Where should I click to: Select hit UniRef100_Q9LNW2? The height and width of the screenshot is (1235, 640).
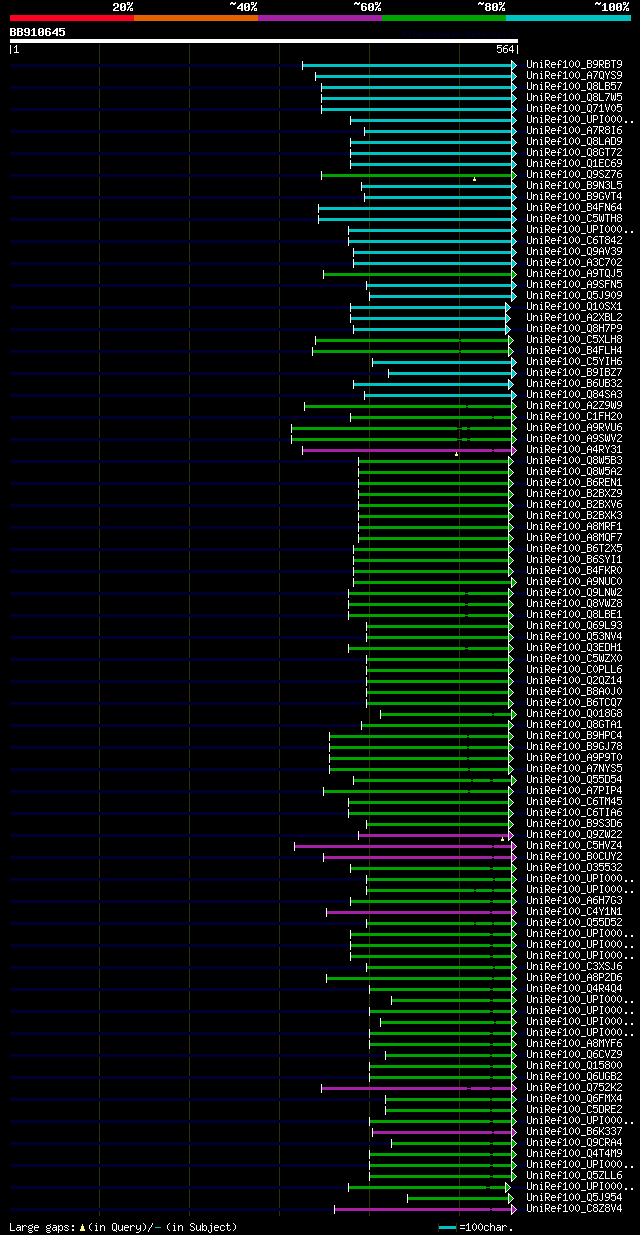pos(574,593)
